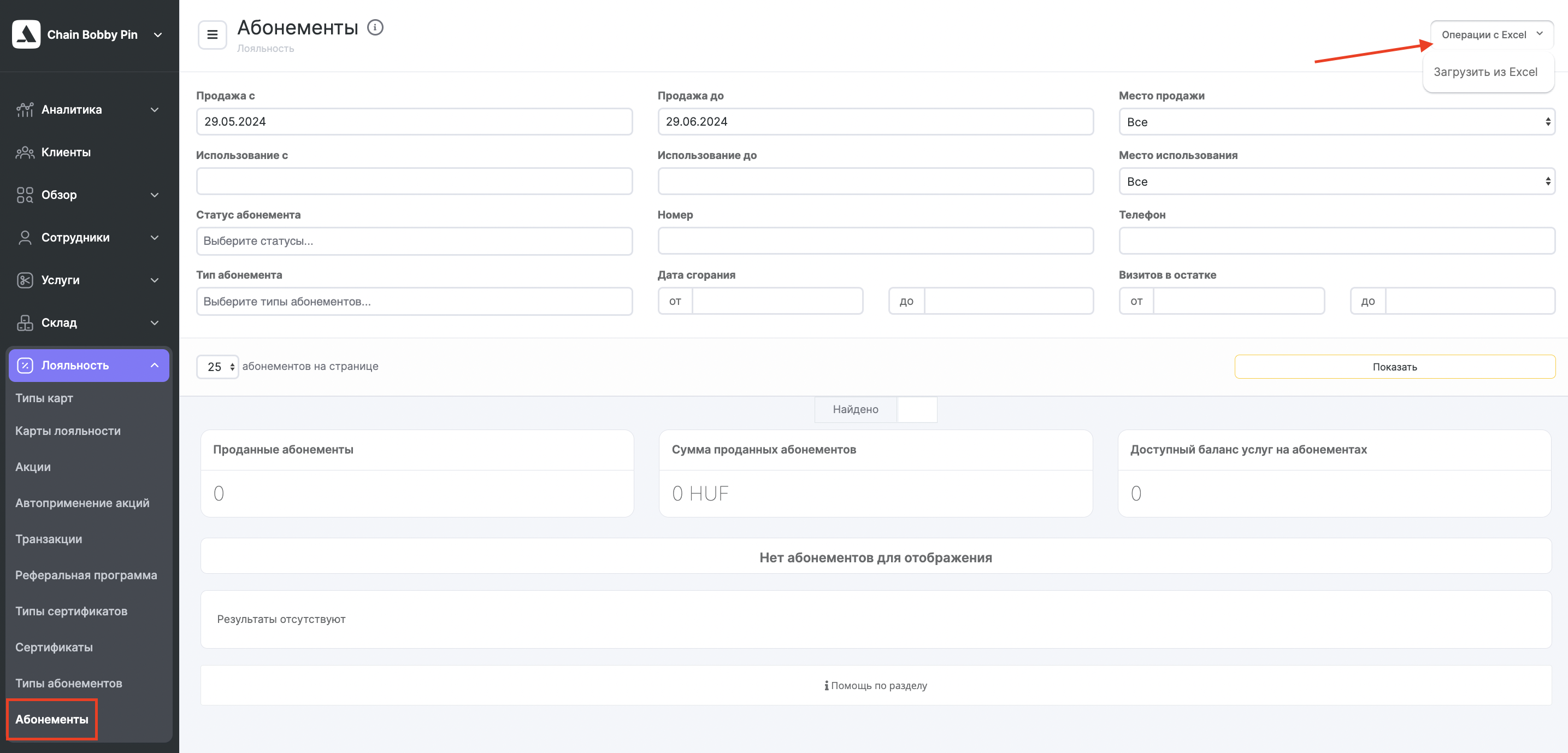
Task: Open the Место продажи dropdown
Action: point(1337,122)
